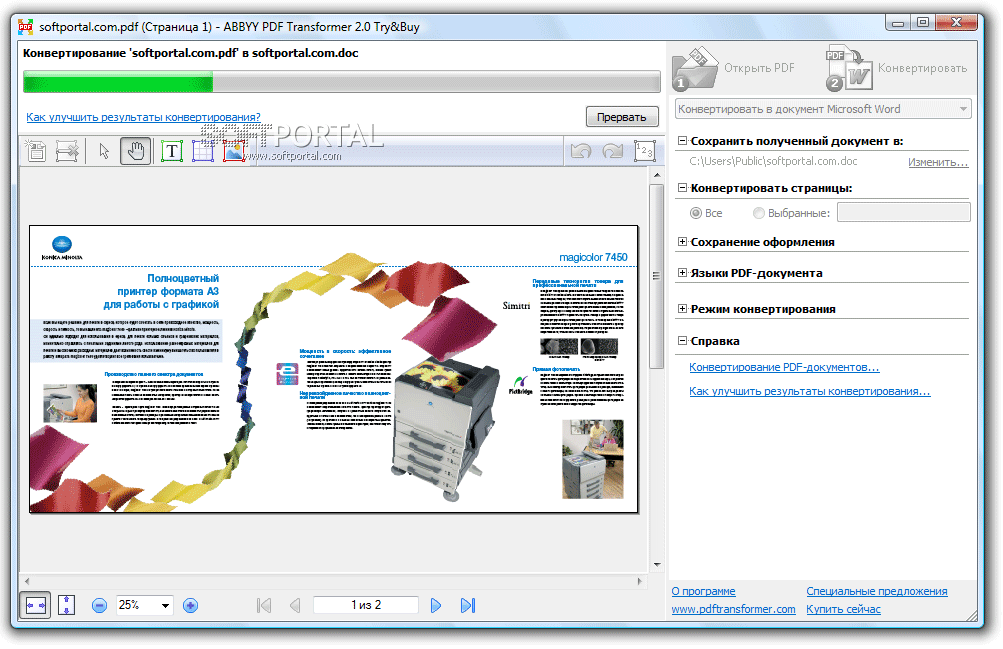The image size is (1003, 649).
Task: Open the www.pdftransformer.com link
Action: point(734,609)
